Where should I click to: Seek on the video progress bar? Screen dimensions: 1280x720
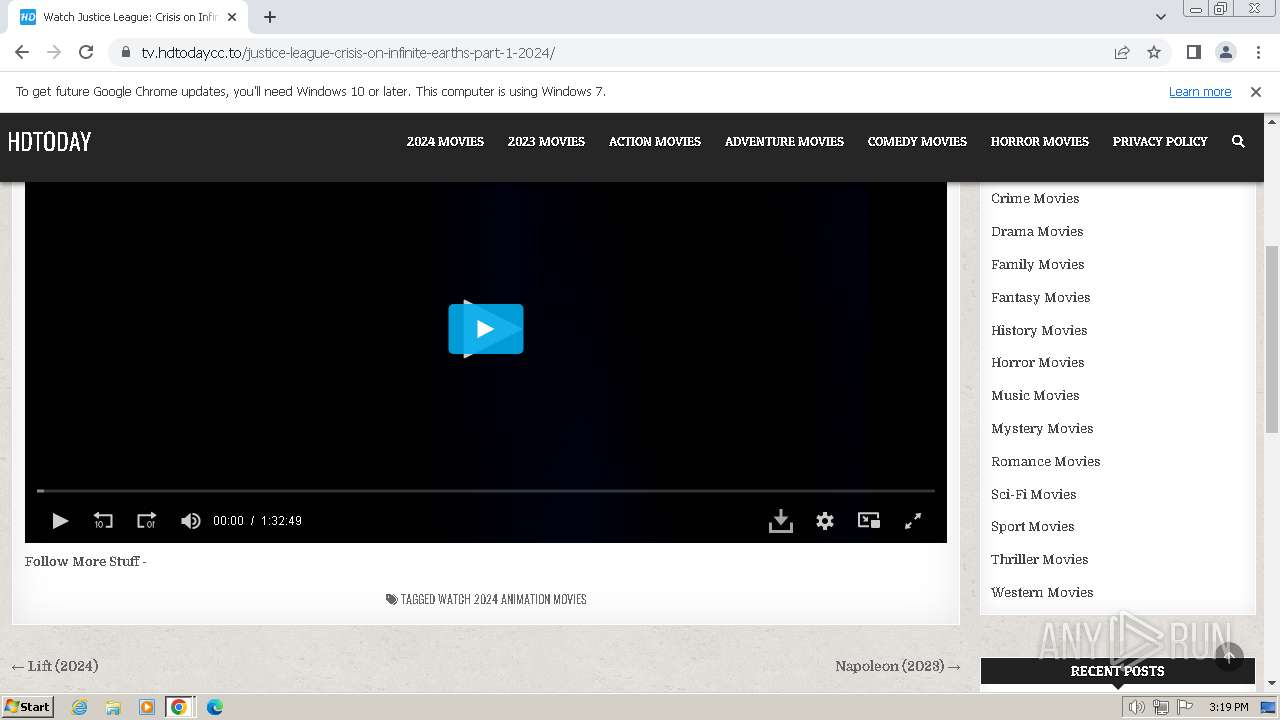486,491
